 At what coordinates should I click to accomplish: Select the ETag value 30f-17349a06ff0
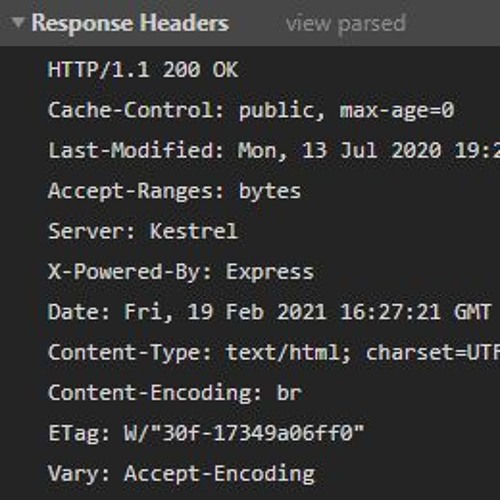coord(257,433)
